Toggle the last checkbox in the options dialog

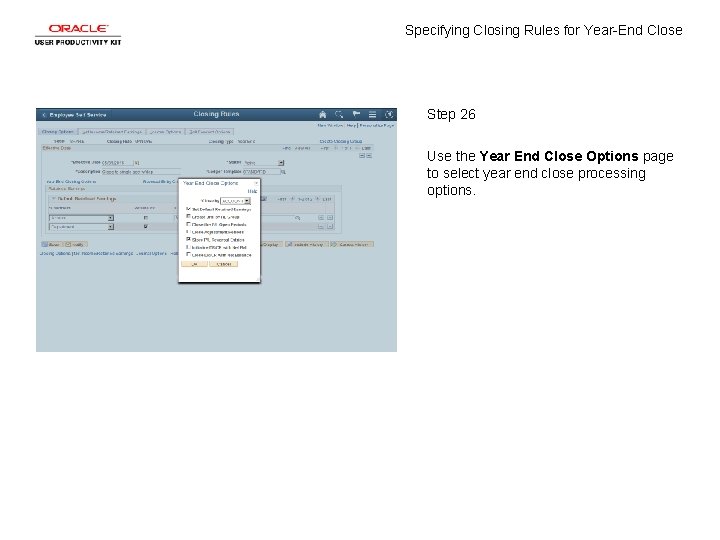click(x=188, y=254)
